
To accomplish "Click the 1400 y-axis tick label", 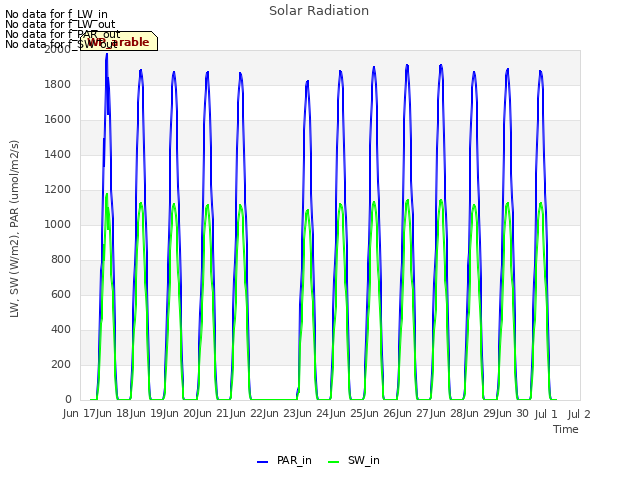I will [58, 155].
